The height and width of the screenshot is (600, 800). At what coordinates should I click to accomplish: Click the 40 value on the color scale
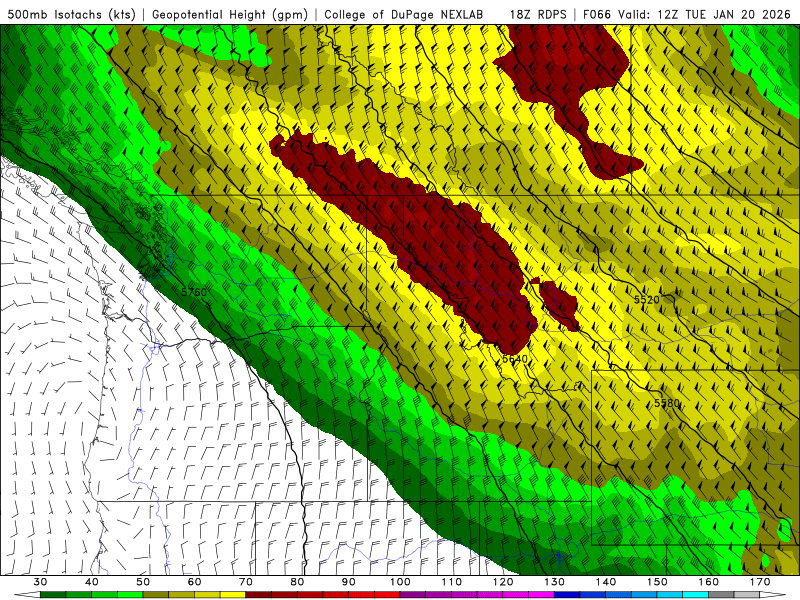(92, 582)
